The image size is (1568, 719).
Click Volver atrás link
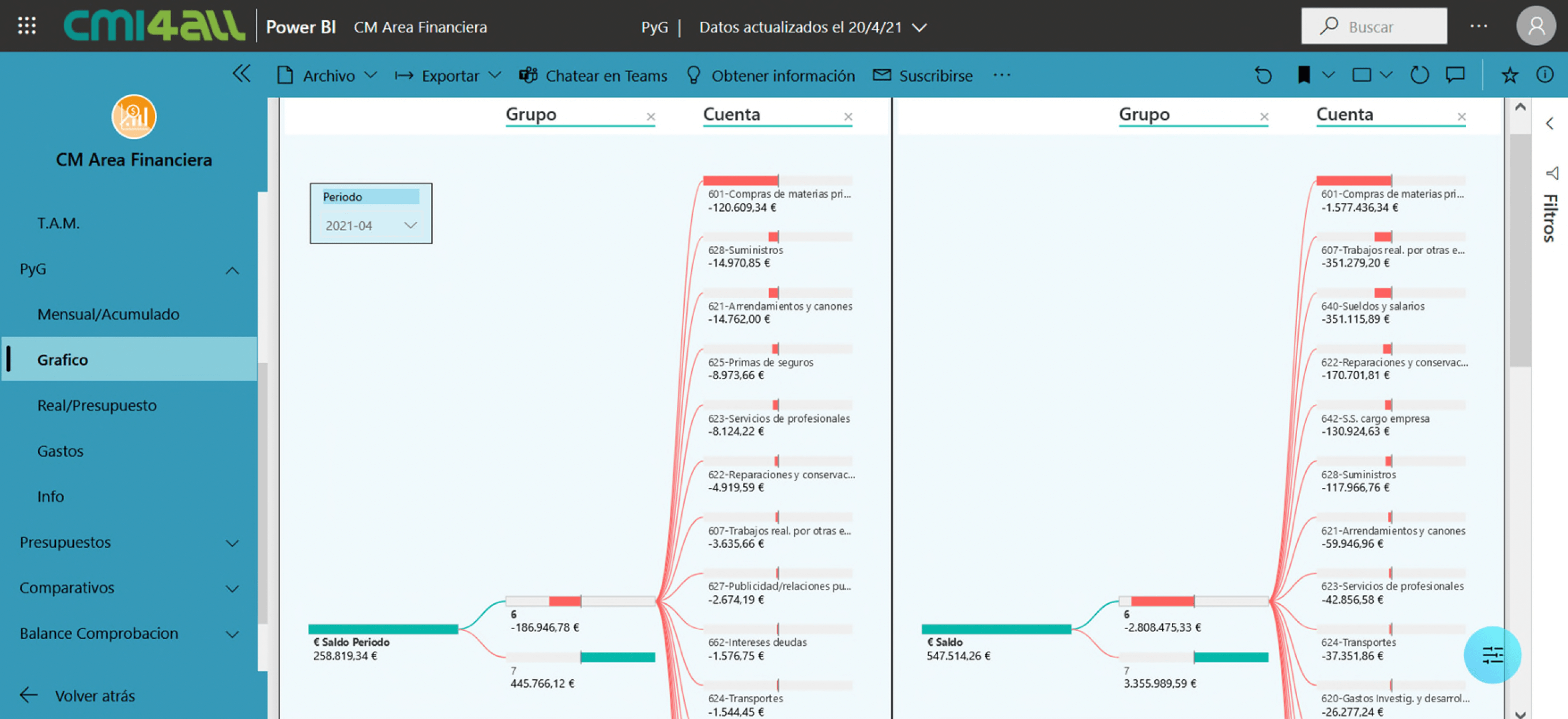(95, 695)
